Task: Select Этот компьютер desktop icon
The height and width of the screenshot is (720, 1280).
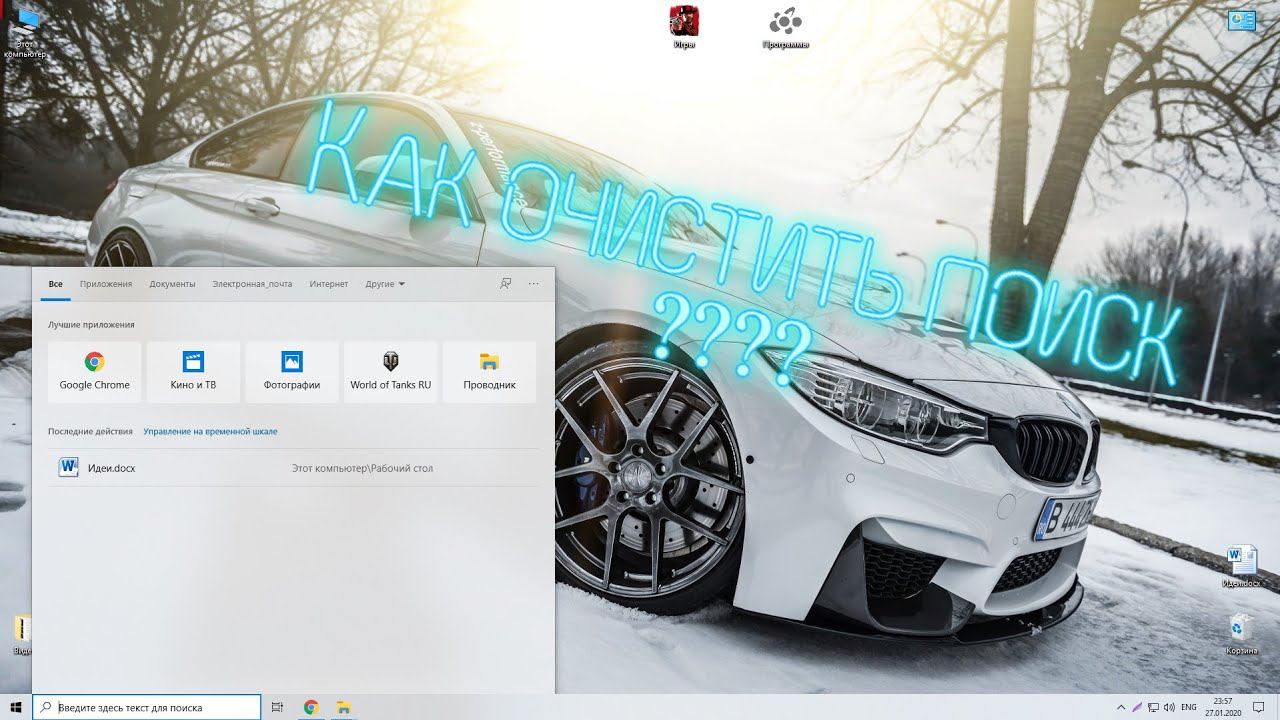Action: (24, 32)
